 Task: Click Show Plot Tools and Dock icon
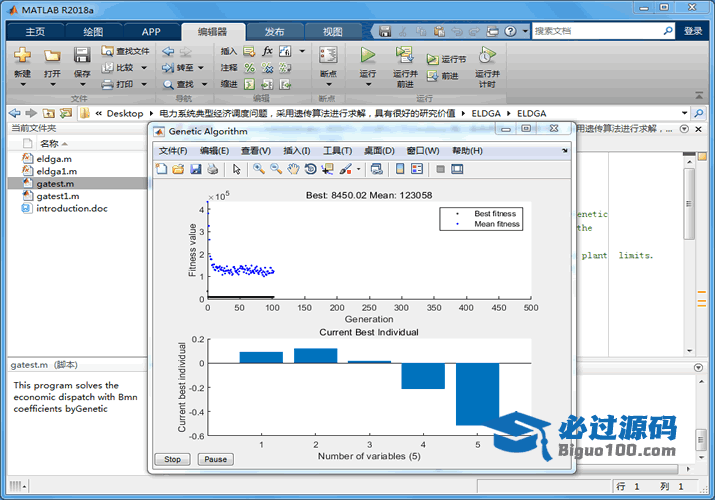pos(457,169)
